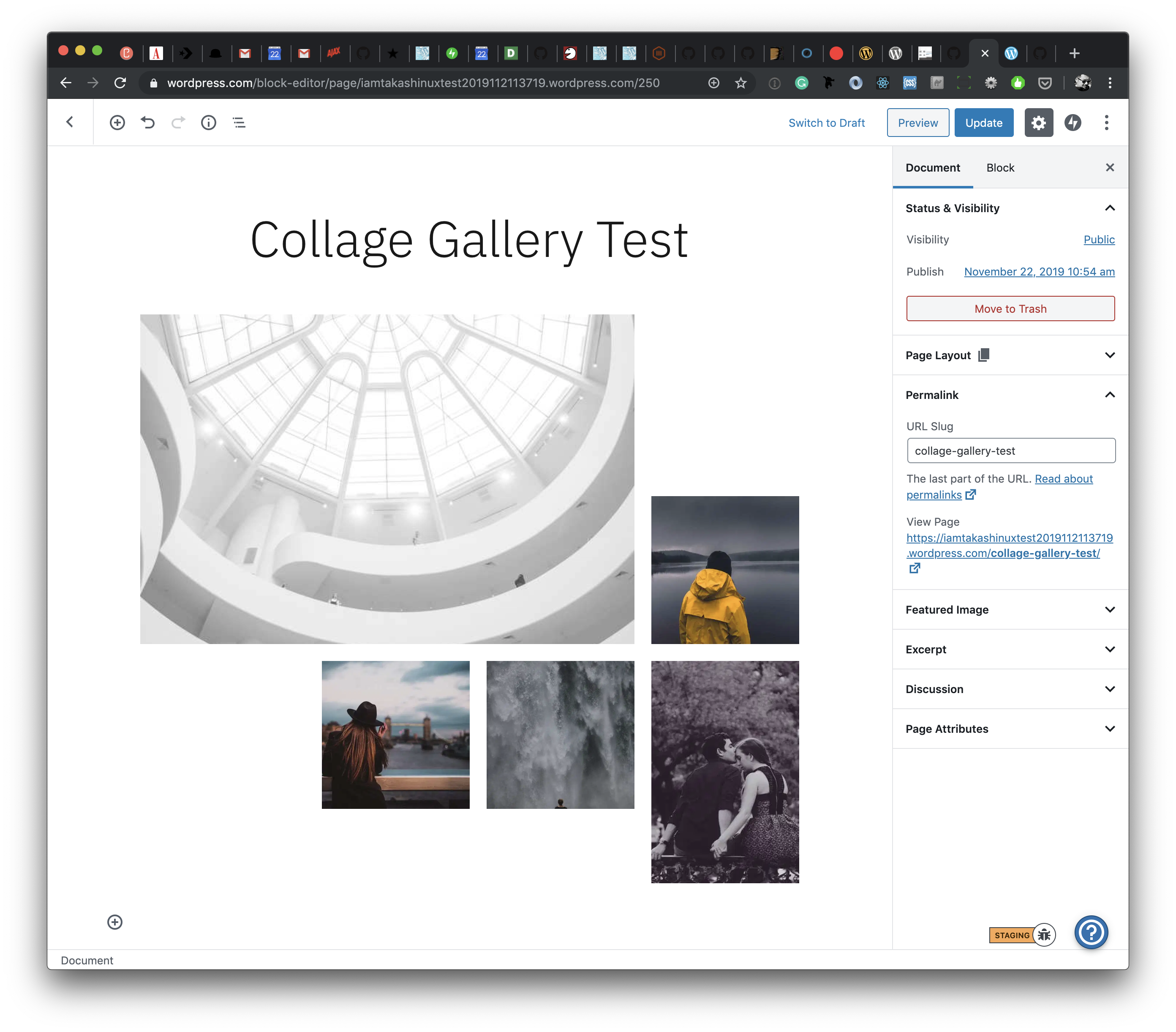The height and width of the screenshot is (1032, 1176).
Task: Select the Document tab
Action: pos(932,167)
